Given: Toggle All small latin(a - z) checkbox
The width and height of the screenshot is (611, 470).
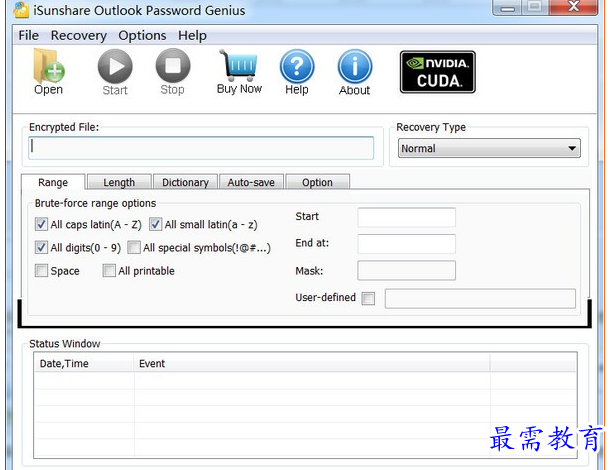Looking at the screenshot, I should (155, 224).
